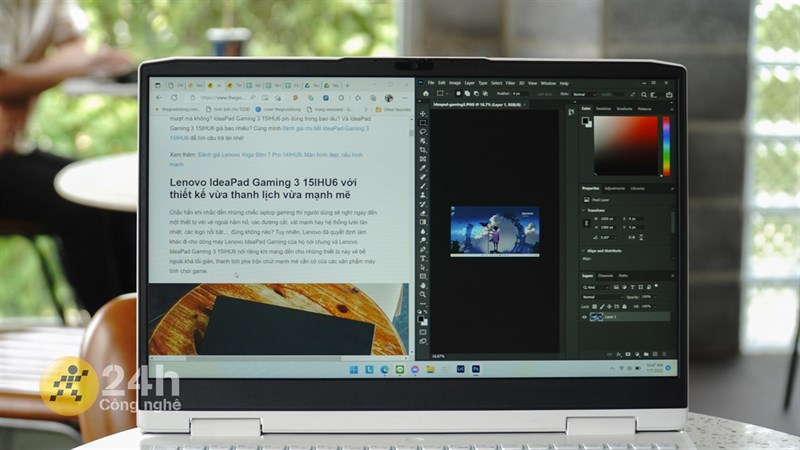Toggle pixel layer filter in Layers

(616, 287)
